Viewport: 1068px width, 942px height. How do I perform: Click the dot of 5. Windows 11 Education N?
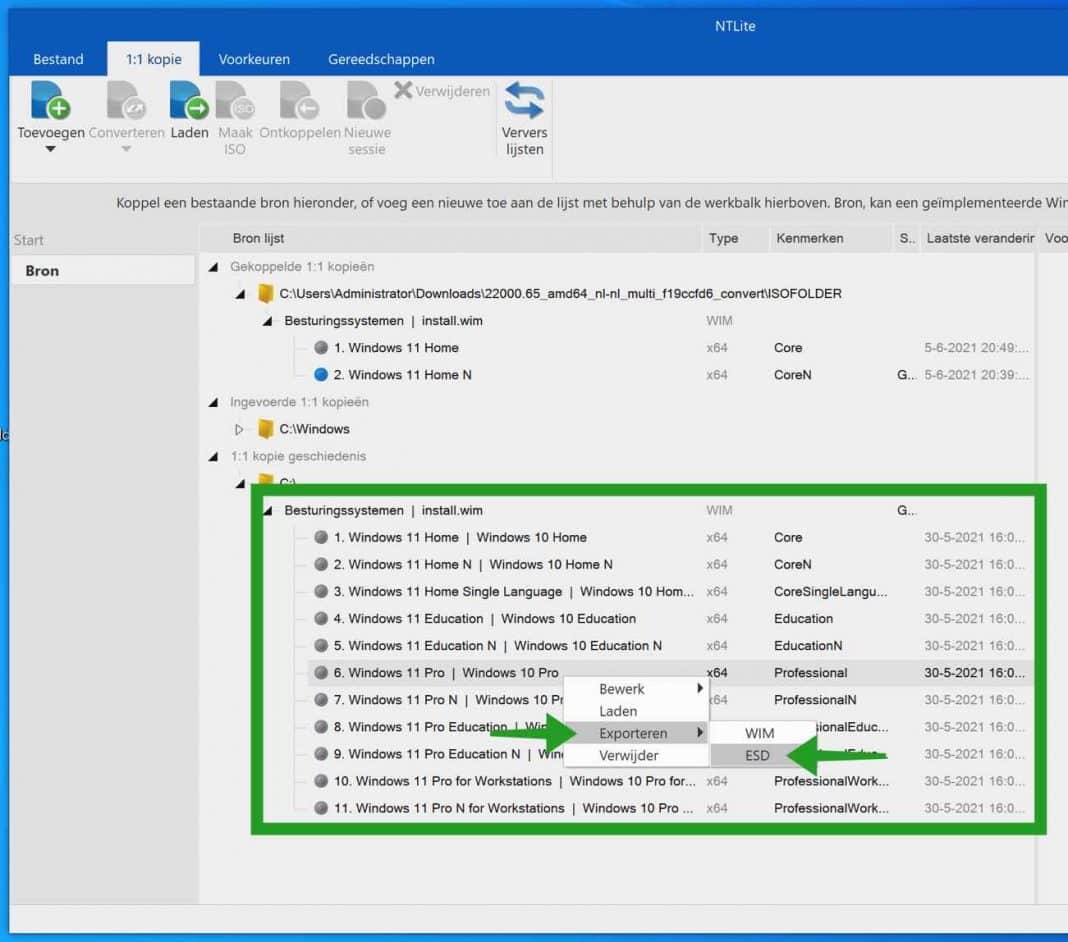tap(321, 646)
